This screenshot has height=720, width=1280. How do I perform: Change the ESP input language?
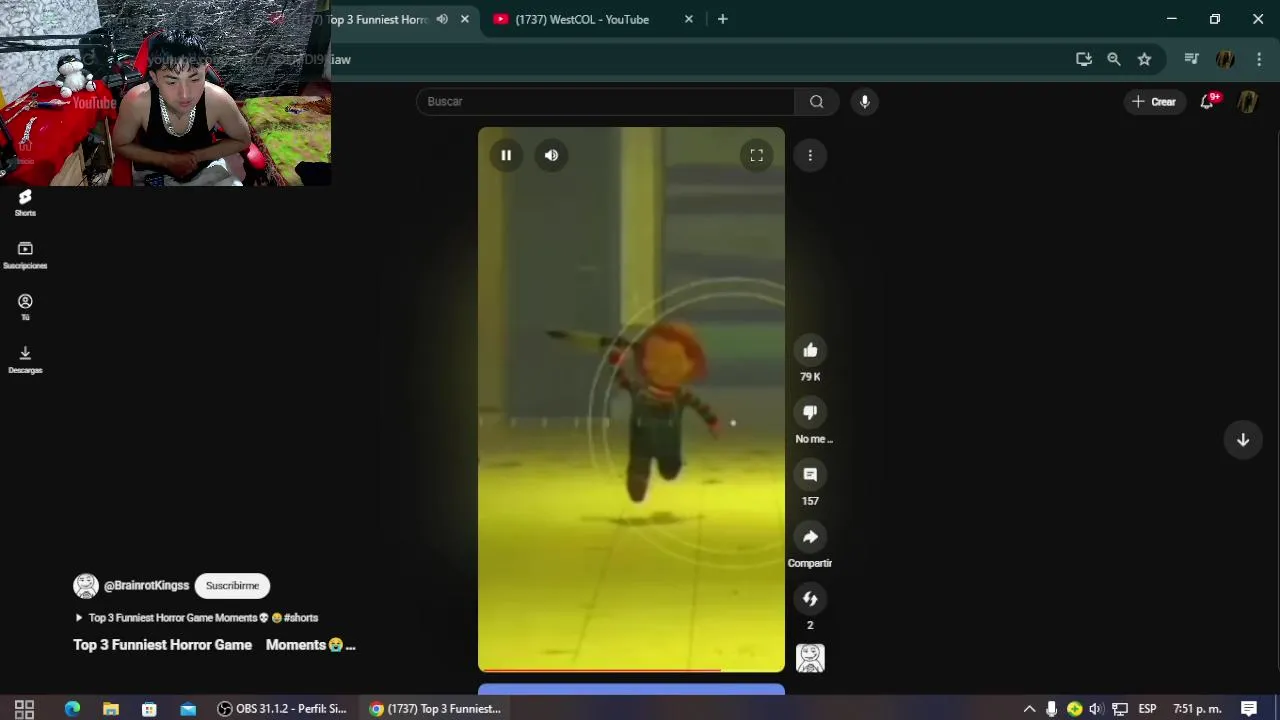coord(1147,709)
